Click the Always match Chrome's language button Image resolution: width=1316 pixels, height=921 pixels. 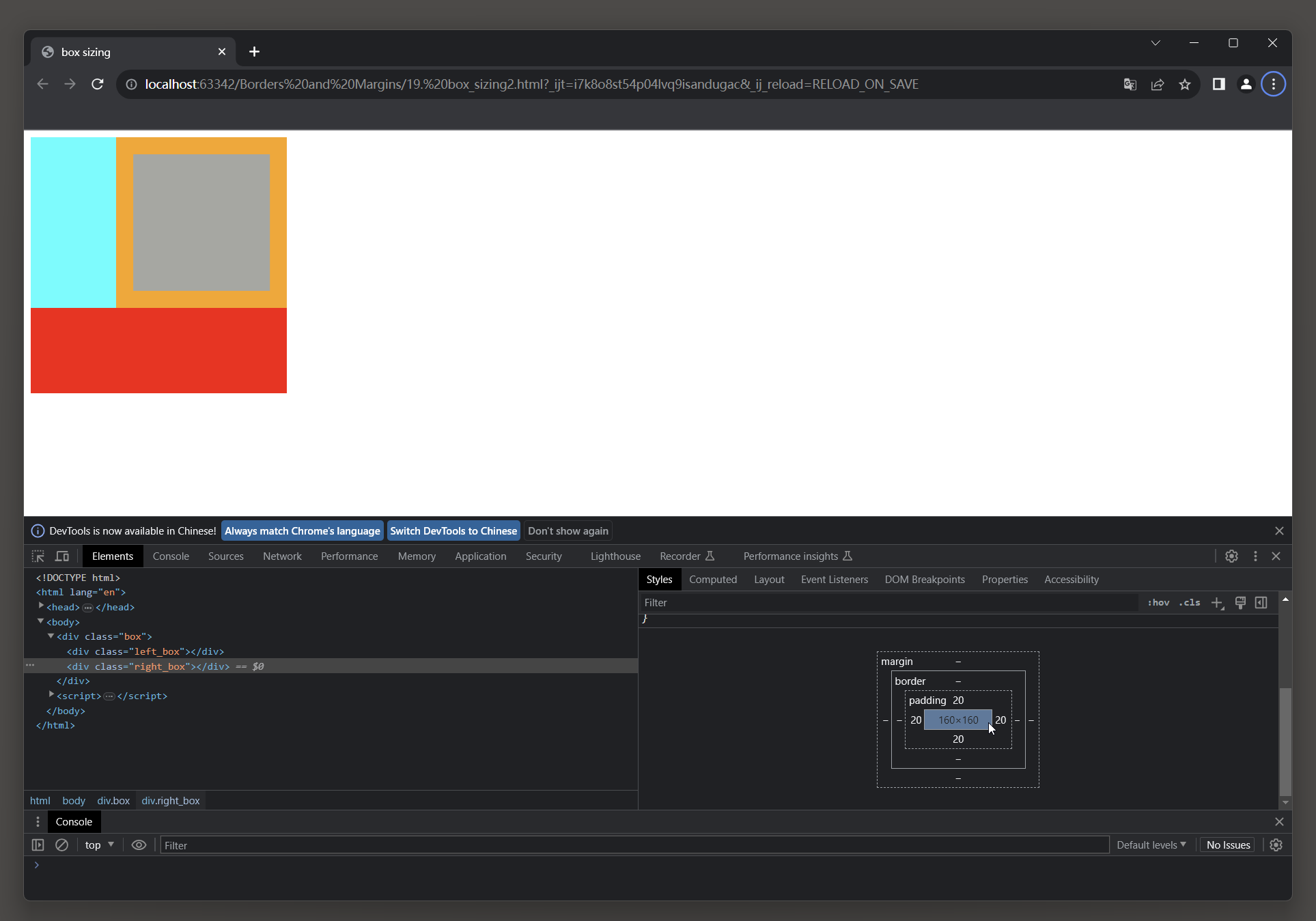302,531
